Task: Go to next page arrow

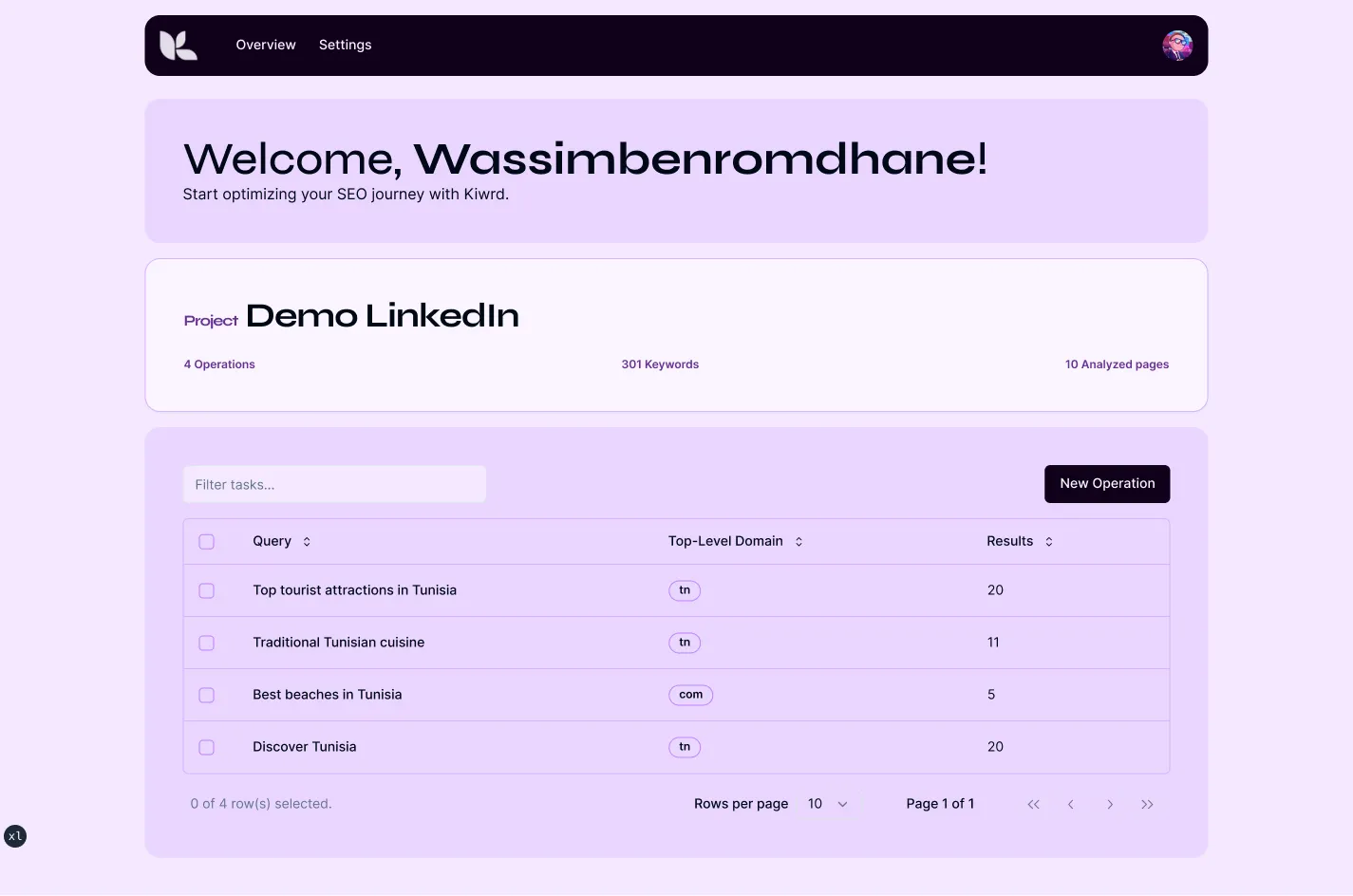Action: point(1109,804)
